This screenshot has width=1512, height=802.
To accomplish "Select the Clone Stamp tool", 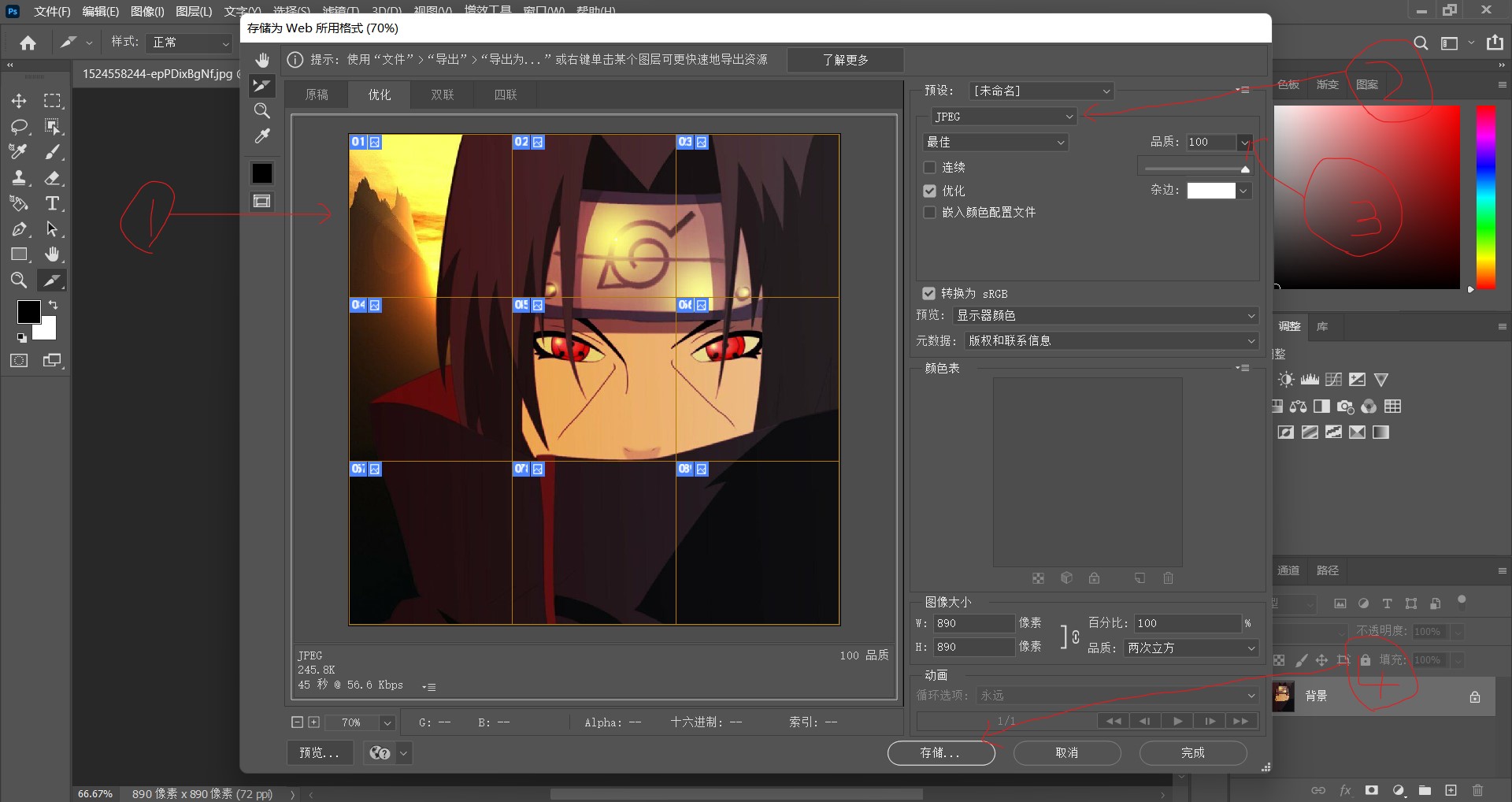I will (19, 177).
